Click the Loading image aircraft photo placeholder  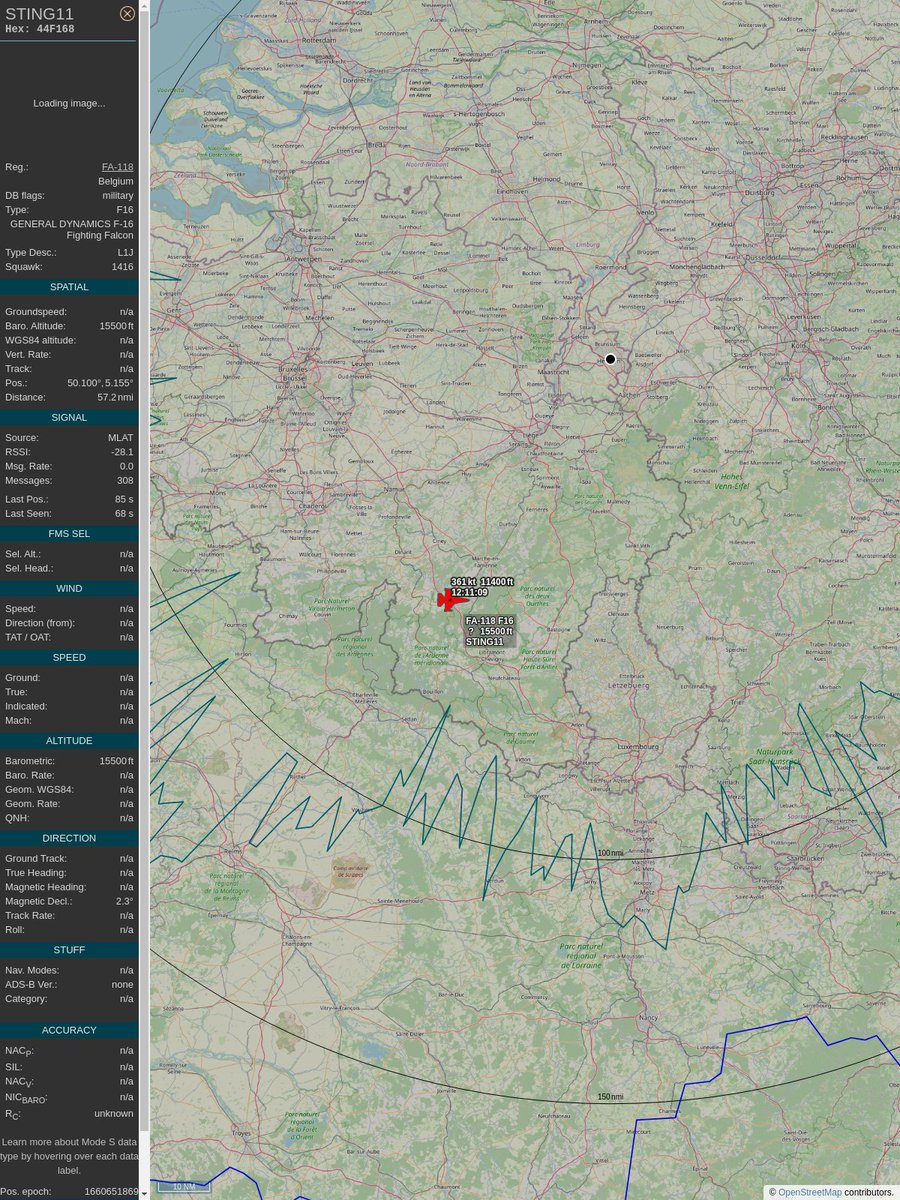pos(68,103)
